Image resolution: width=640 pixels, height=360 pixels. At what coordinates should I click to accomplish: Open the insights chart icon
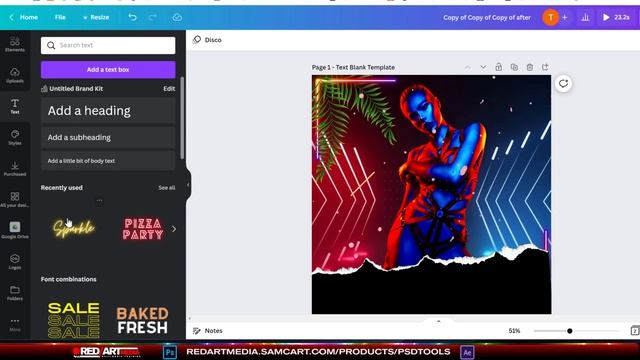[585, 18]
